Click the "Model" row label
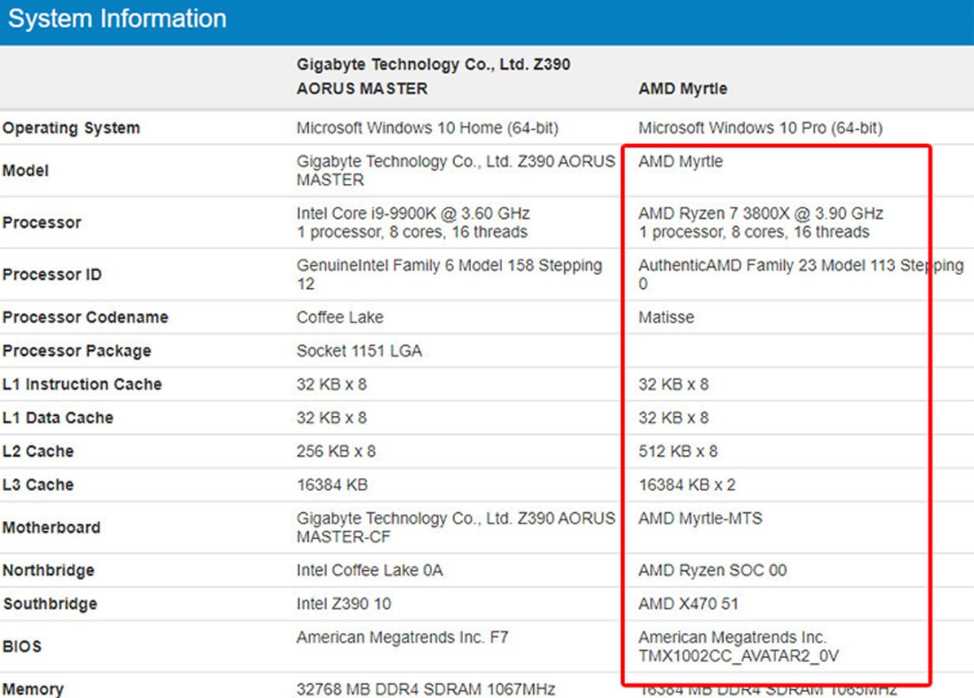 [25, 171]
